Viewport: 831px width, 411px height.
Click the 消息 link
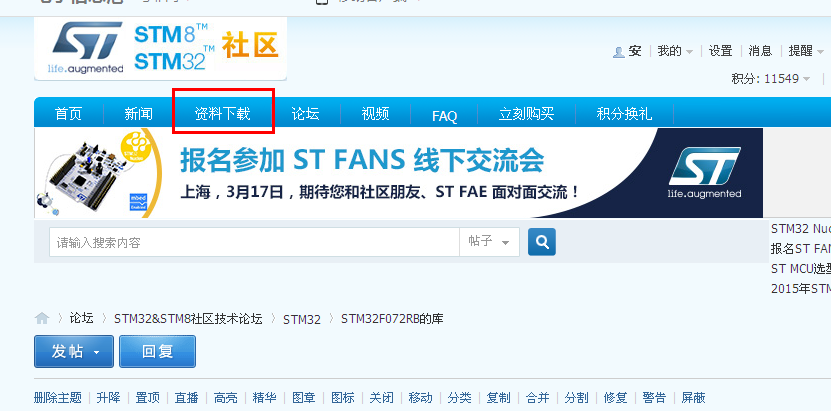coord(760,51)
